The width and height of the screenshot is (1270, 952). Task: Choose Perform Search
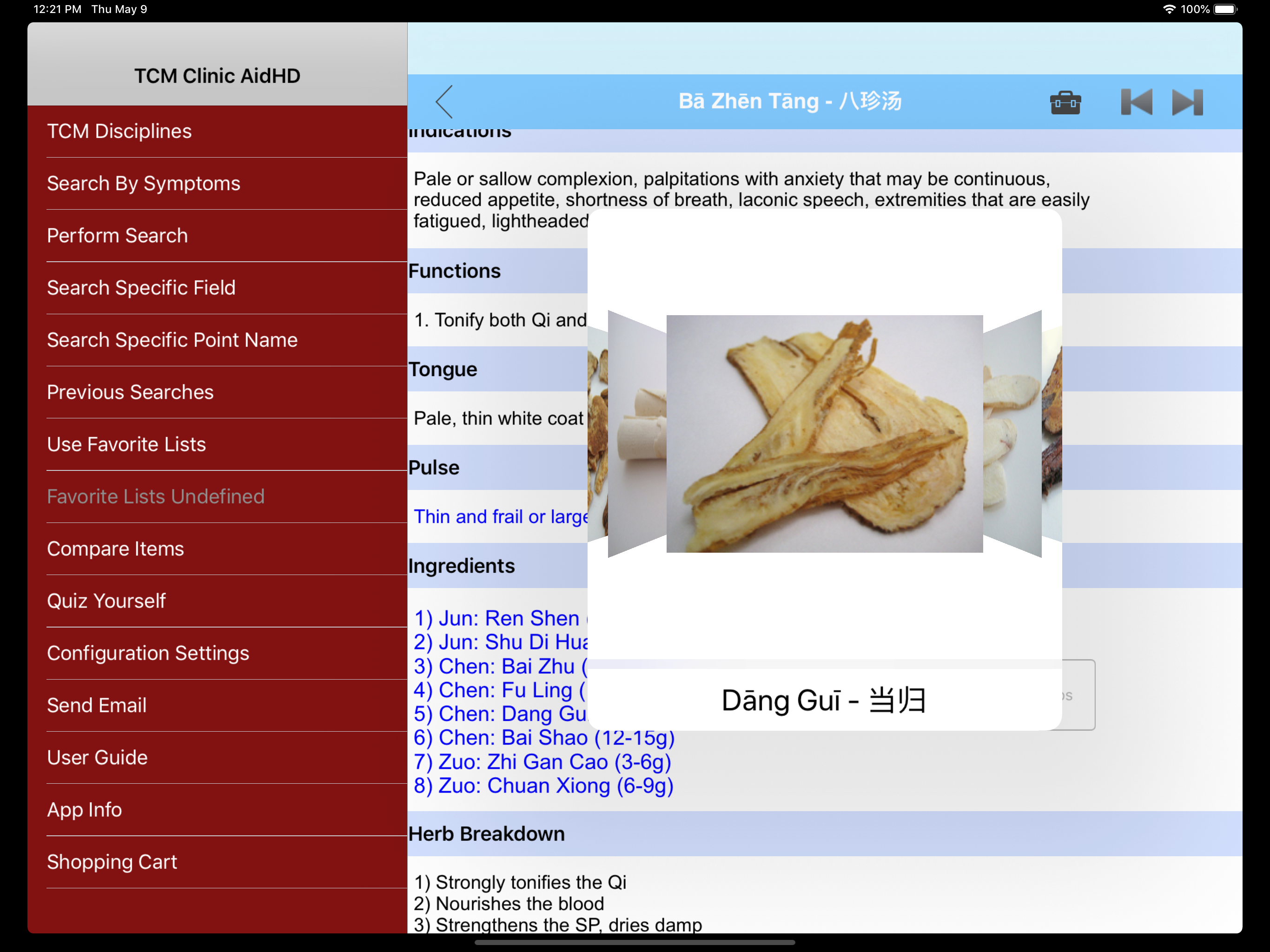(217, 236)
